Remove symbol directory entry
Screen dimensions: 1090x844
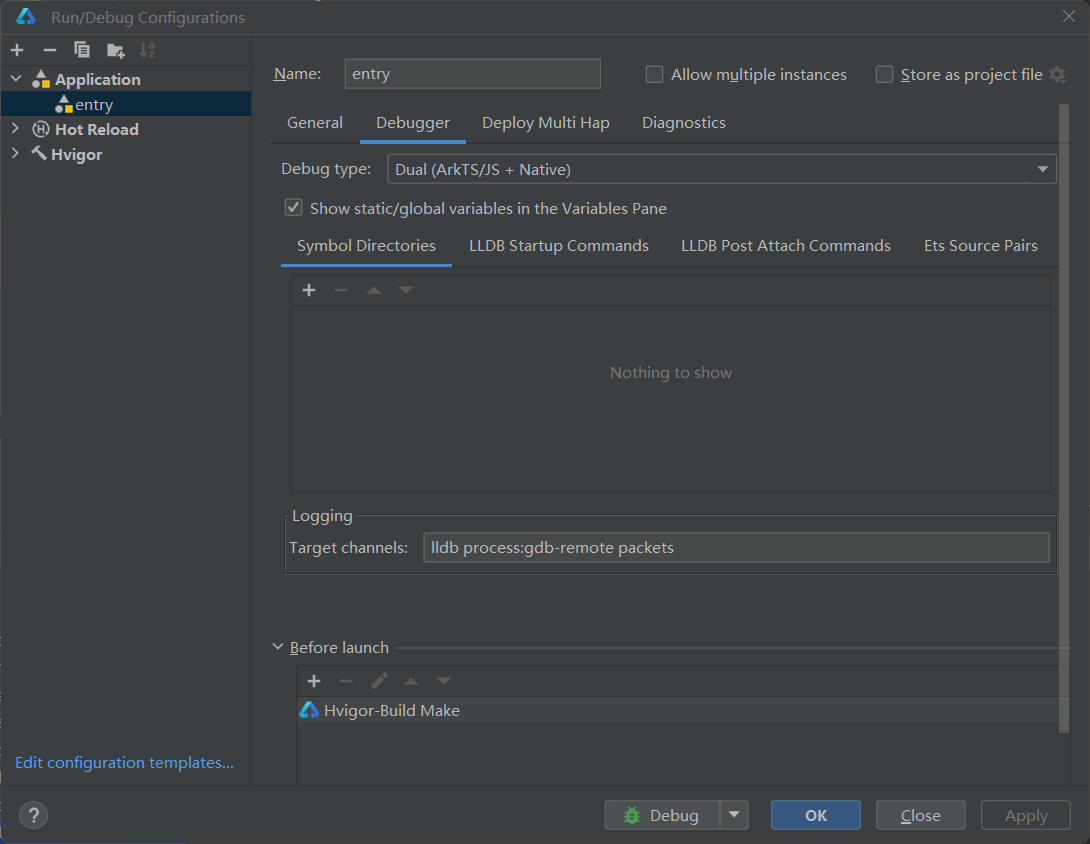pyautogui.click(x=341, y=290)
